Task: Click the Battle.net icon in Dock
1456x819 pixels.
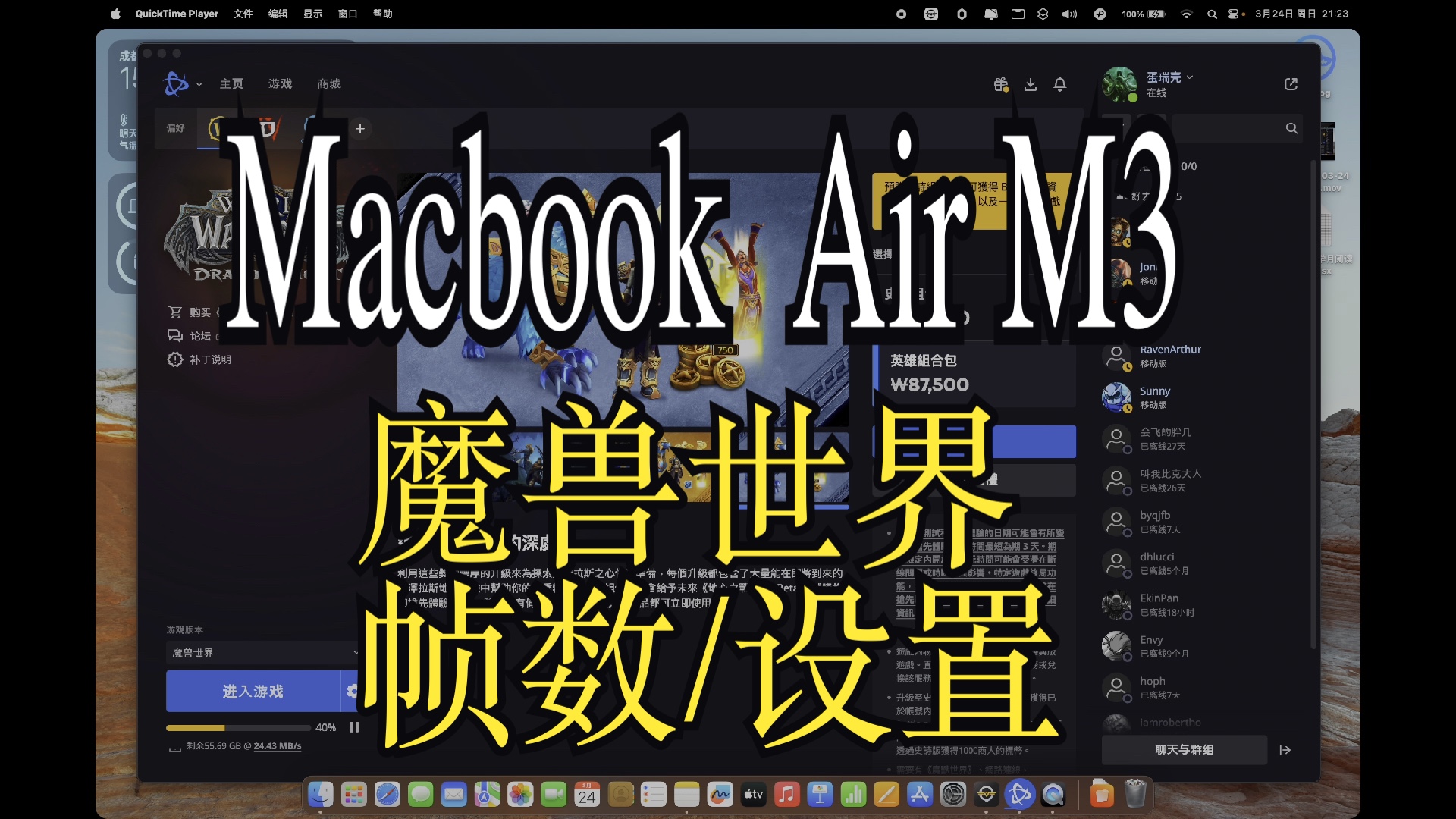Action: 1020,795
